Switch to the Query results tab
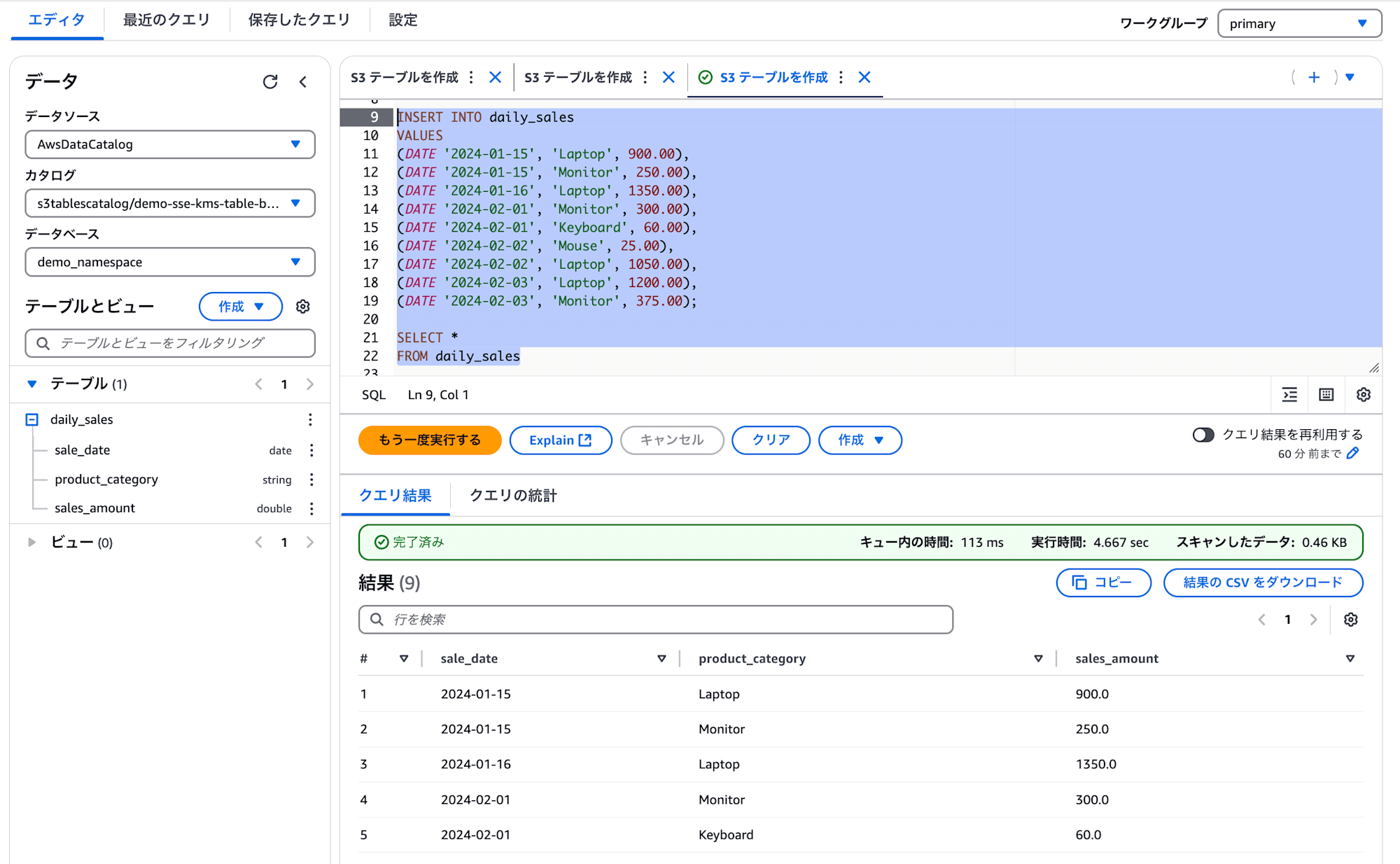This screenshot has height=864, width=1400. (395, 496)
